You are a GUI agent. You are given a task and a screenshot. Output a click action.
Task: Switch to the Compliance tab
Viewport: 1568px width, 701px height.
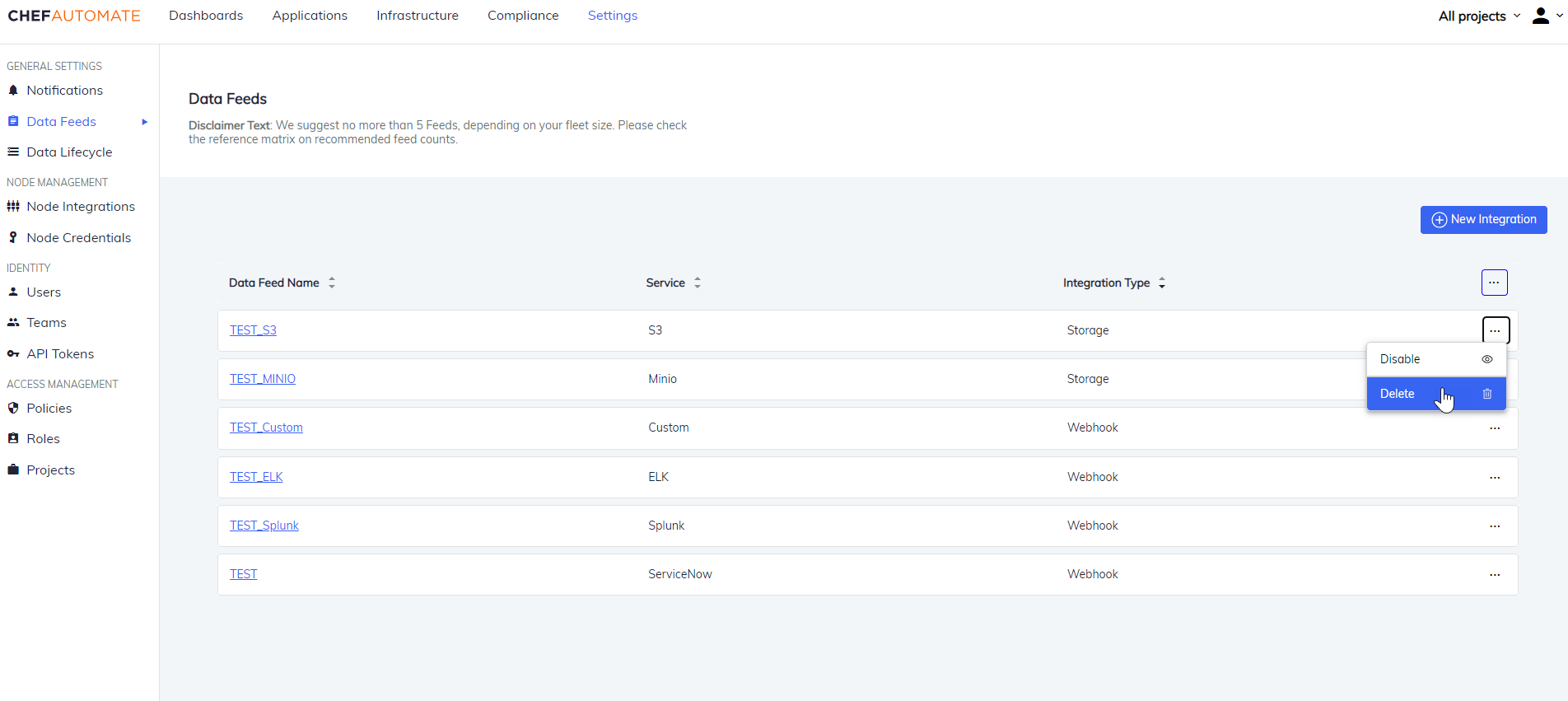523,16
